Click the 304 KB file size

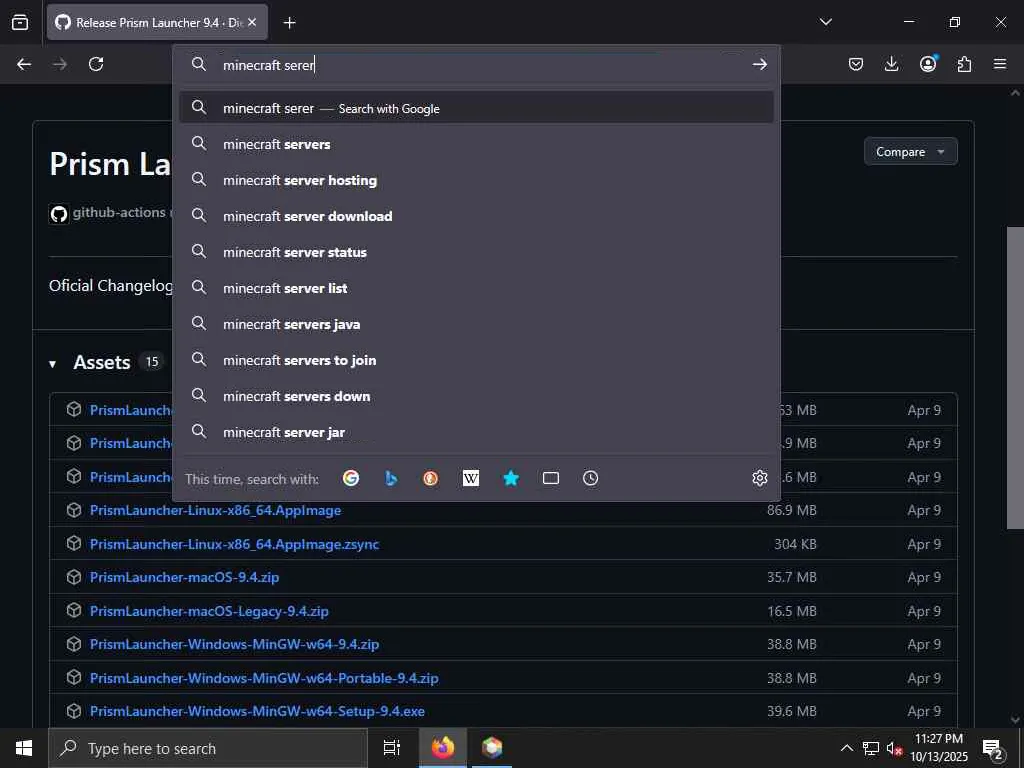[x=795, y=544]
